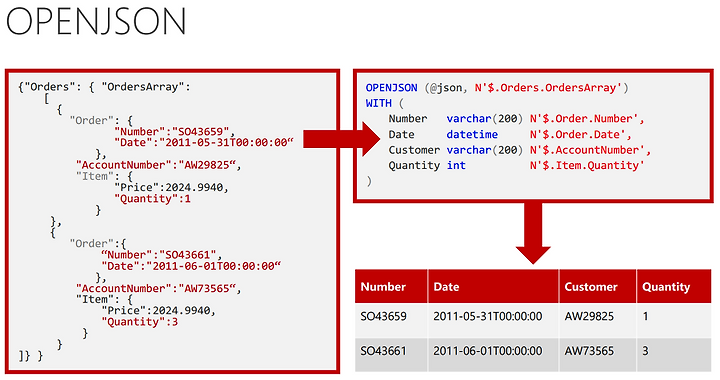The width and height of the screenshot is (720, 380).
Task: Click the int type keyword
Action: [x=456, y=166]
